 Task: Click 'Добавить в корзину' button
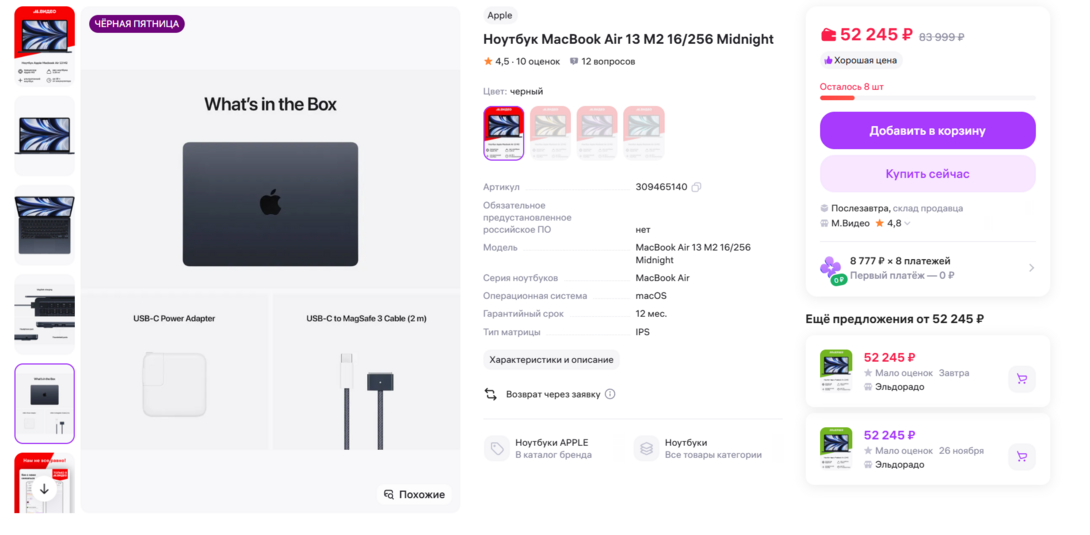point(927,131)
